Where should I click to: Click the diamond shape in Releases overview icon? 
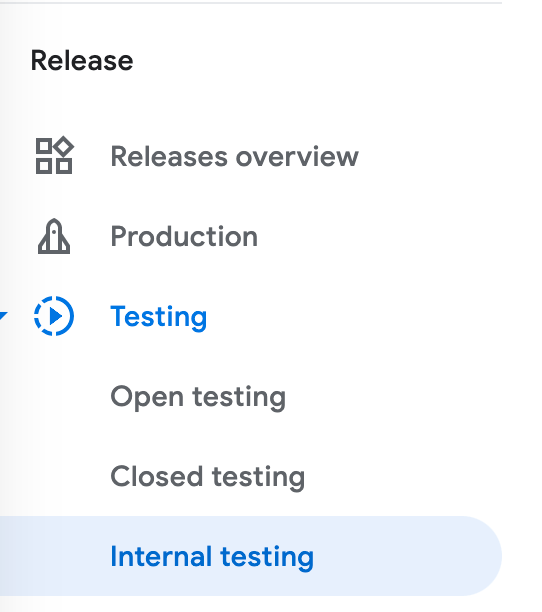pyautogui.click(x=64, y=146)
